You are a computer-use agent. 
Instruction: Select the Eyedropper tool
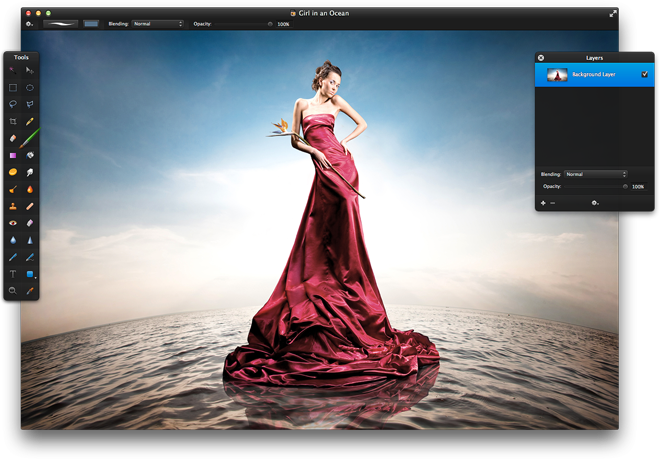29,291
